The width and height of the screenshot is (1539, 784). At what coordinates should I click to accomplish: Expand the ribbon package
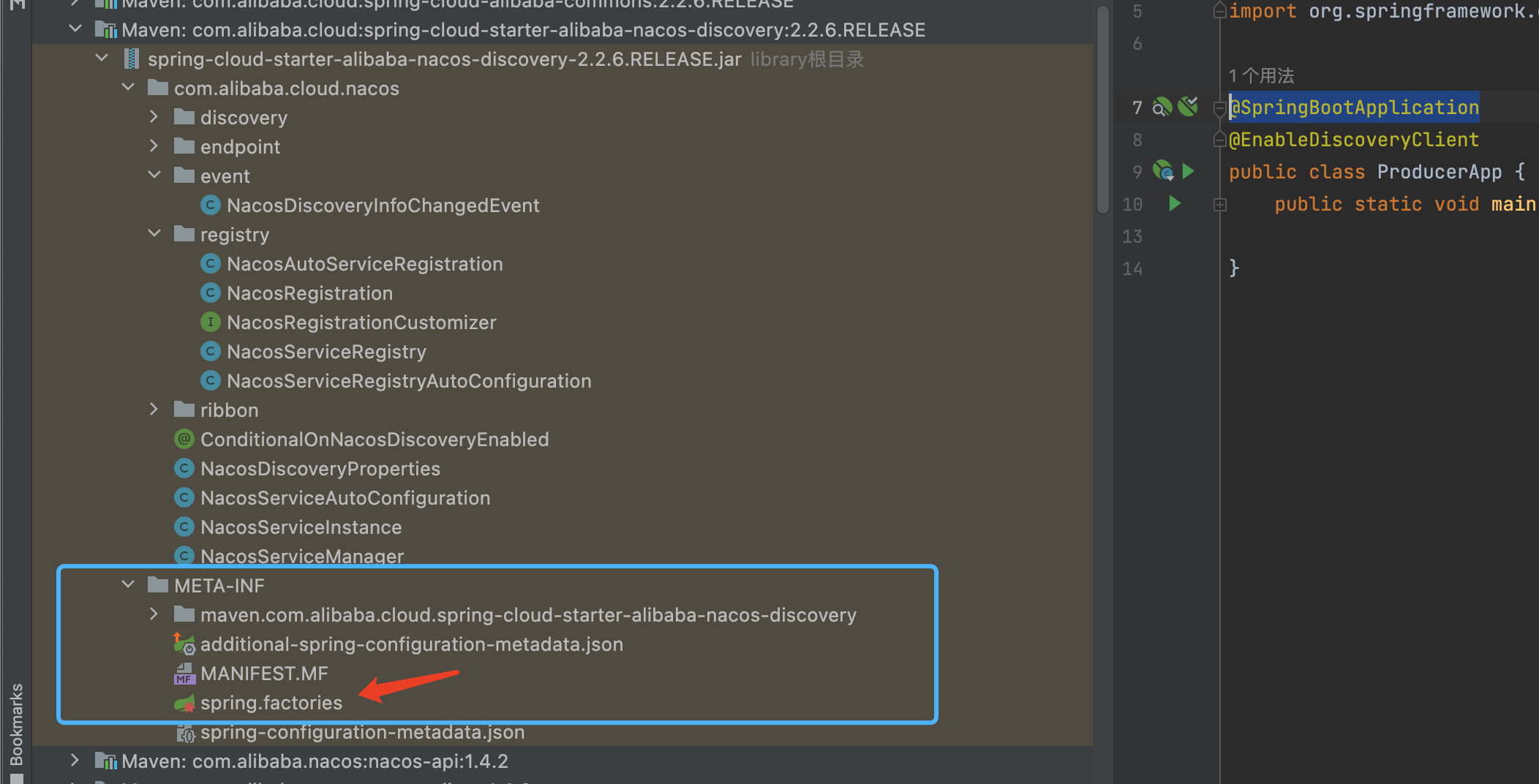pos(154,410)
